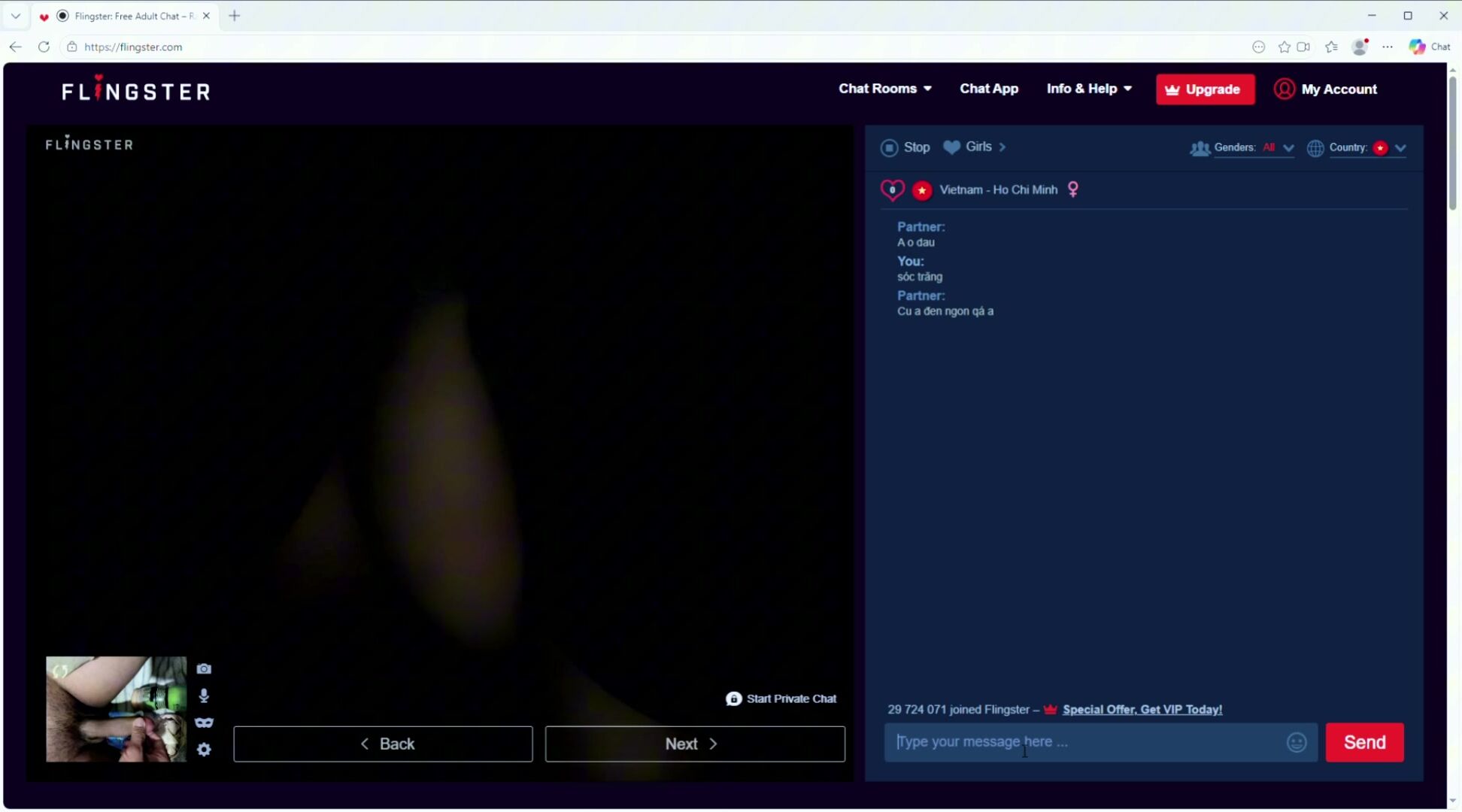Select the Flingster browser tab
The height and width of the screenshot is (812, 1462).
pyautogui.click(x=126, y=16)
